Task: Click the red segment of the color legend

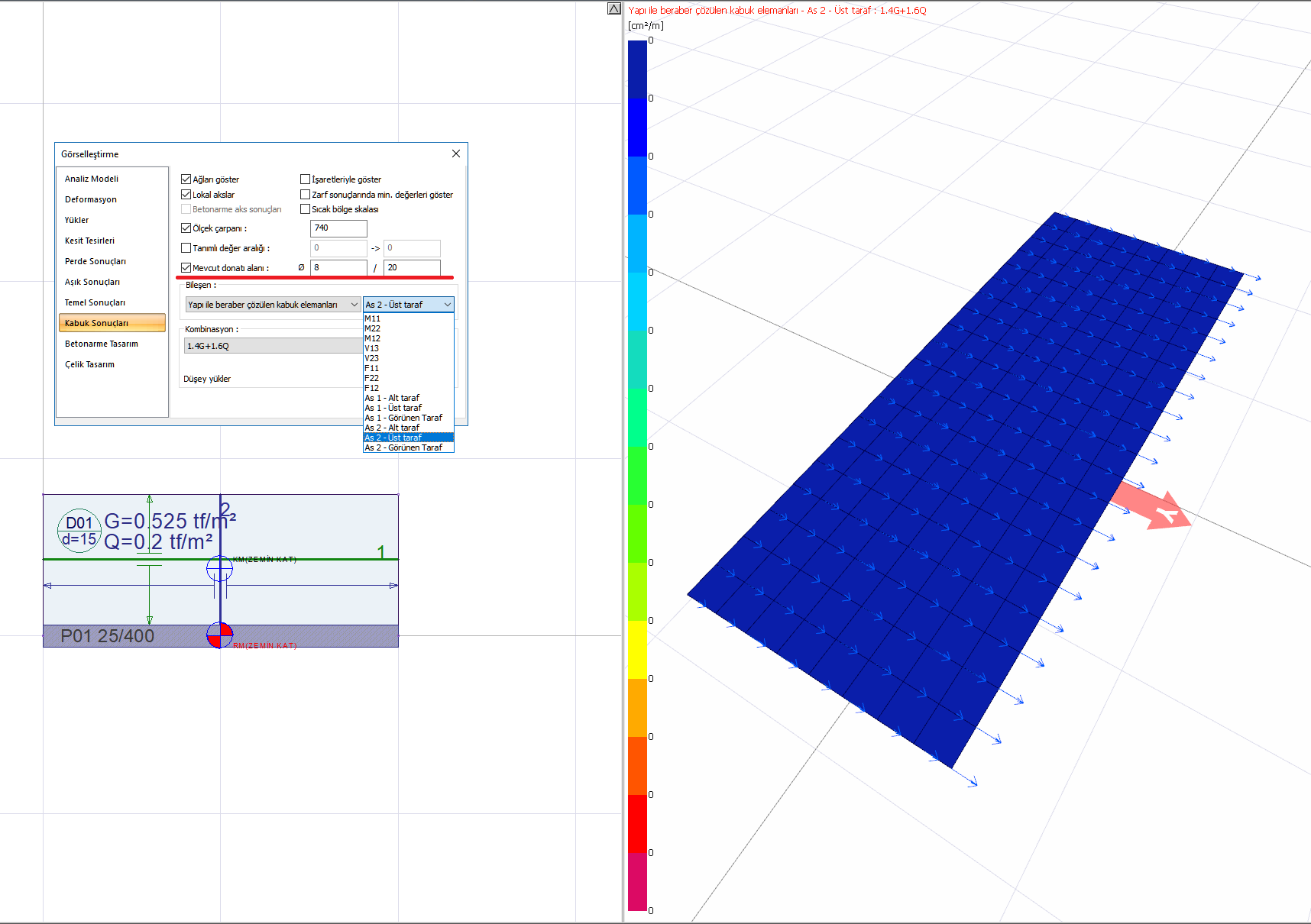Action: coord(637,823)
